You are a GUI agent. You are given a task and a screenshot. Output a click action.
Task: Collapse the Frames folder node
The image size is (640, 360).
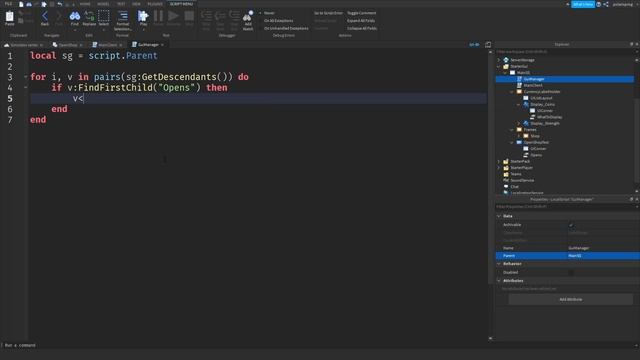[512, 130]
